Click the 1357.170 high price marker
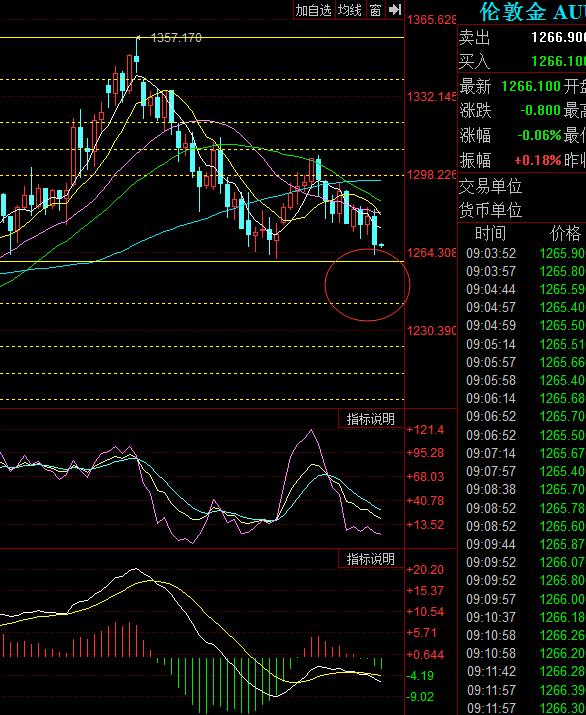This screenshot has height=715, width=586. 176,37
